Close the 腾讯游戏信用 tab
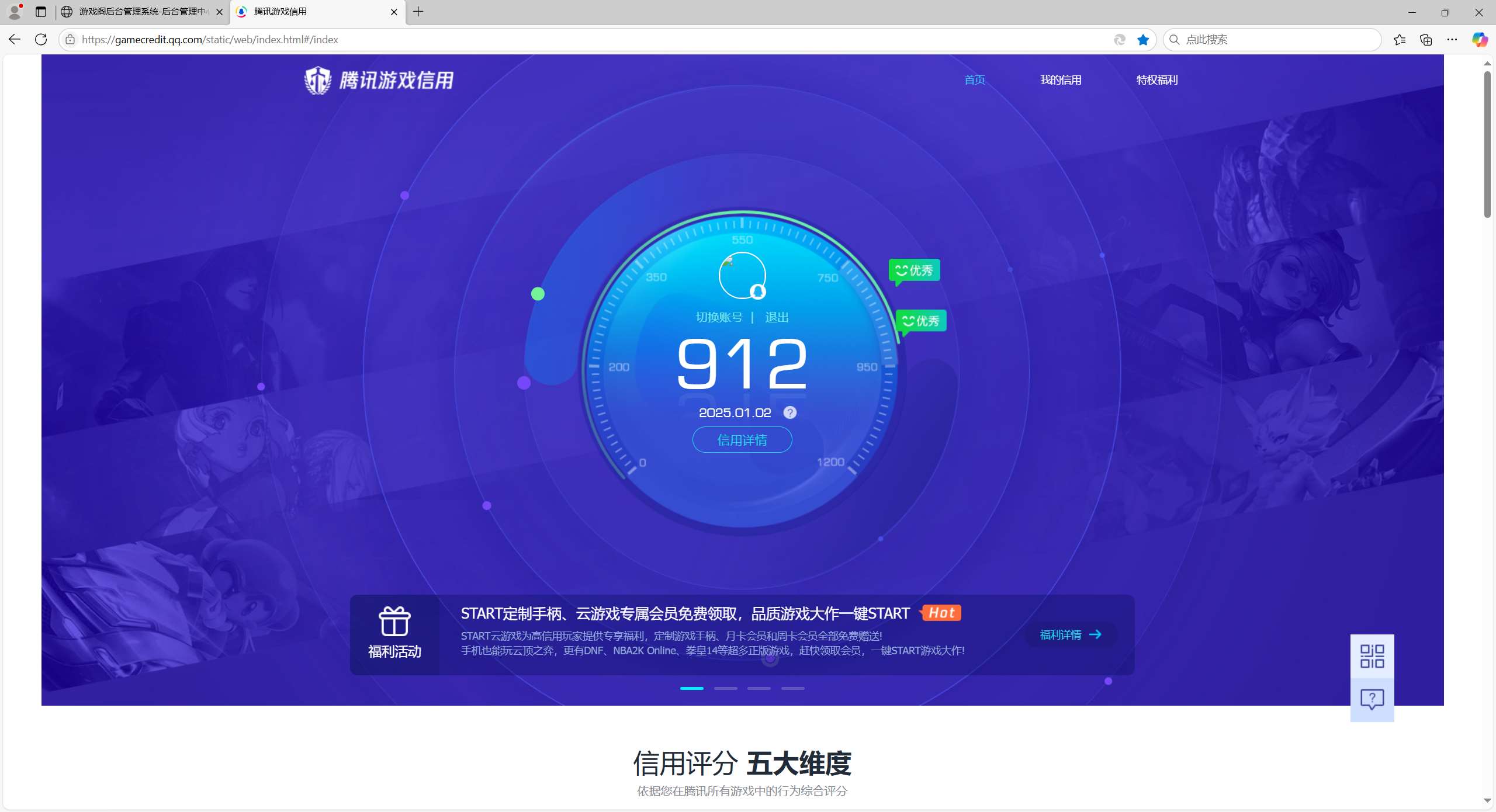Viewport: 1496px width, 812px height. 394,12
